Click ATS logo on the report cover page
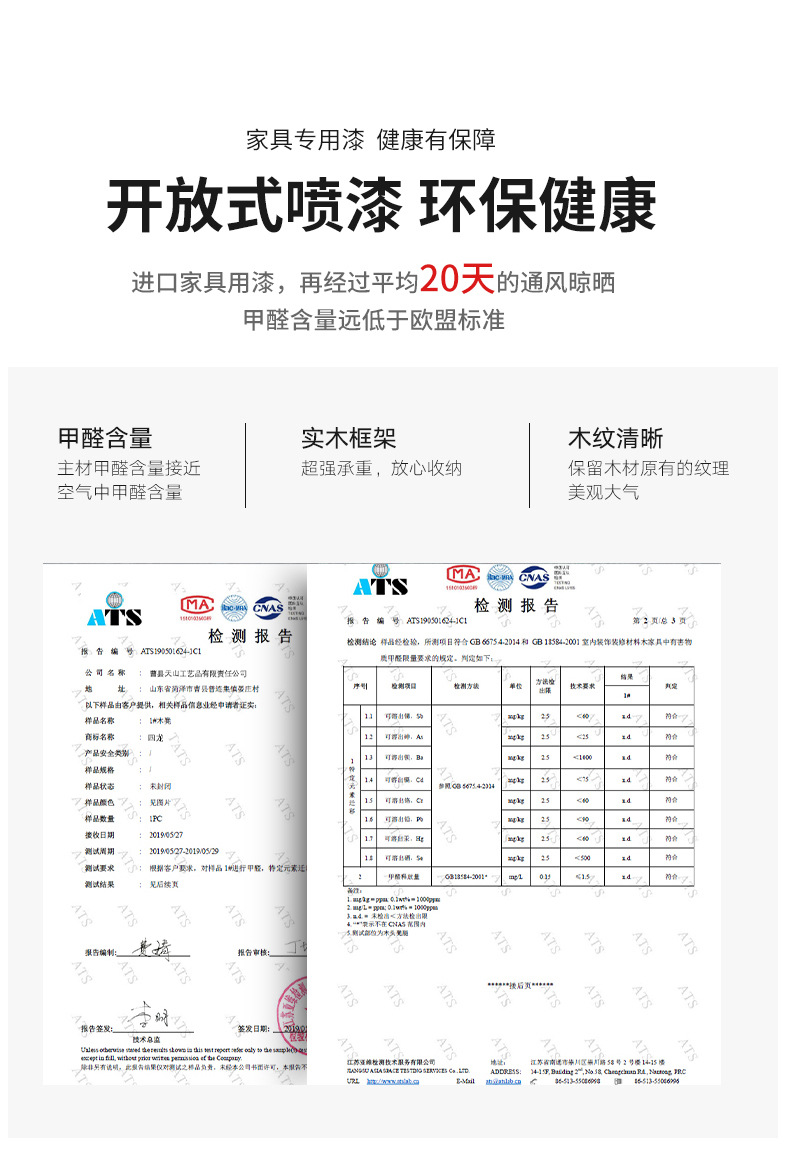Screen dimensions: 790x1172 114,610
